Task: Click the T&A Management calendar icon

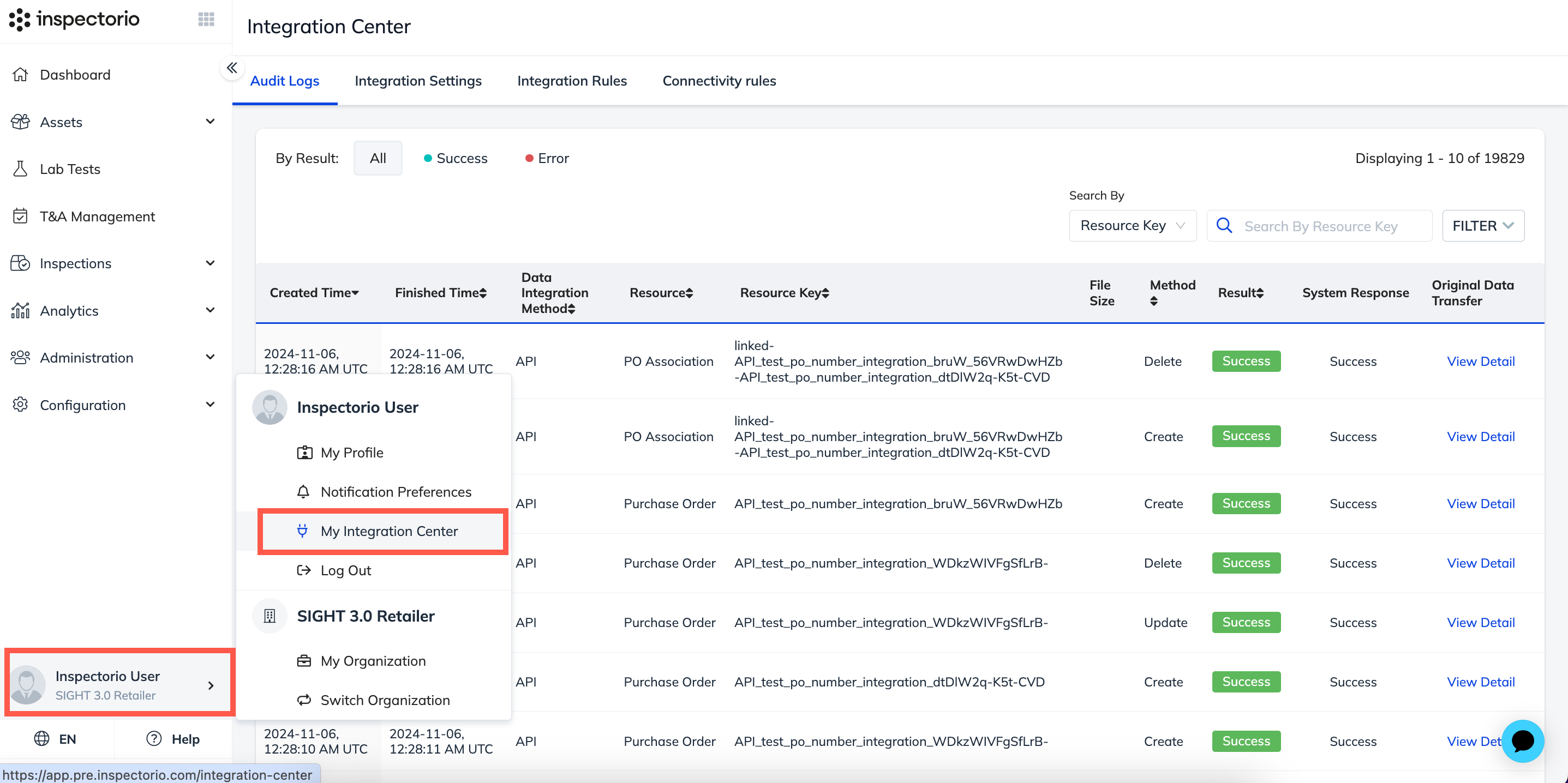Action: click(21, 216)
